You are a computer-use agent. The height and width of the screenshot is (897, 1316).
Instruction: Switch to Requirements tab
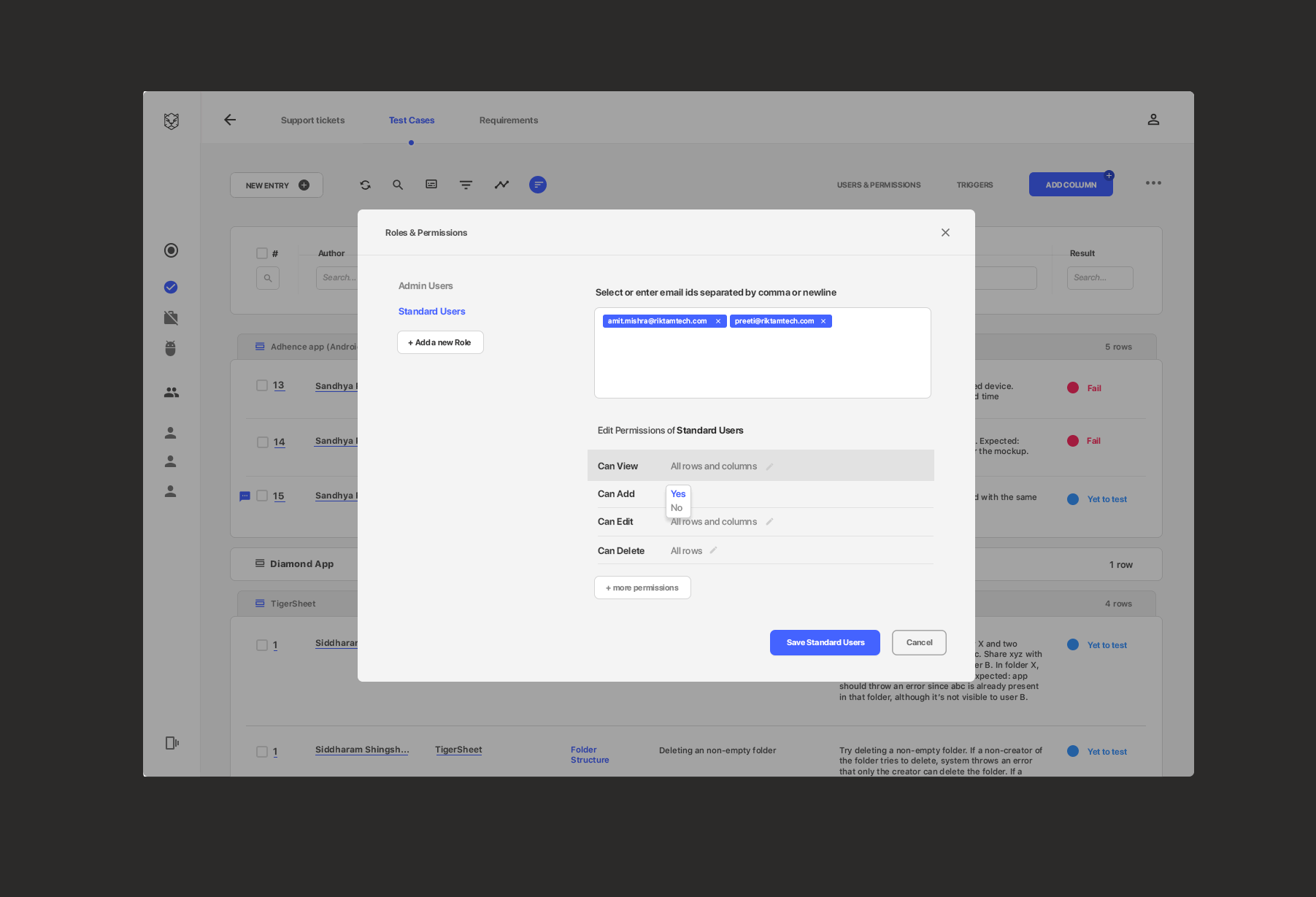coord(509,120)
